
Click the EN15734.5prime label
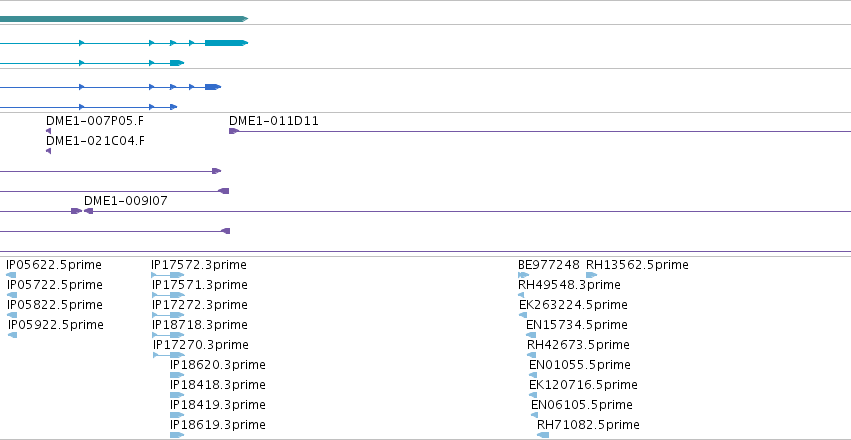576,324
